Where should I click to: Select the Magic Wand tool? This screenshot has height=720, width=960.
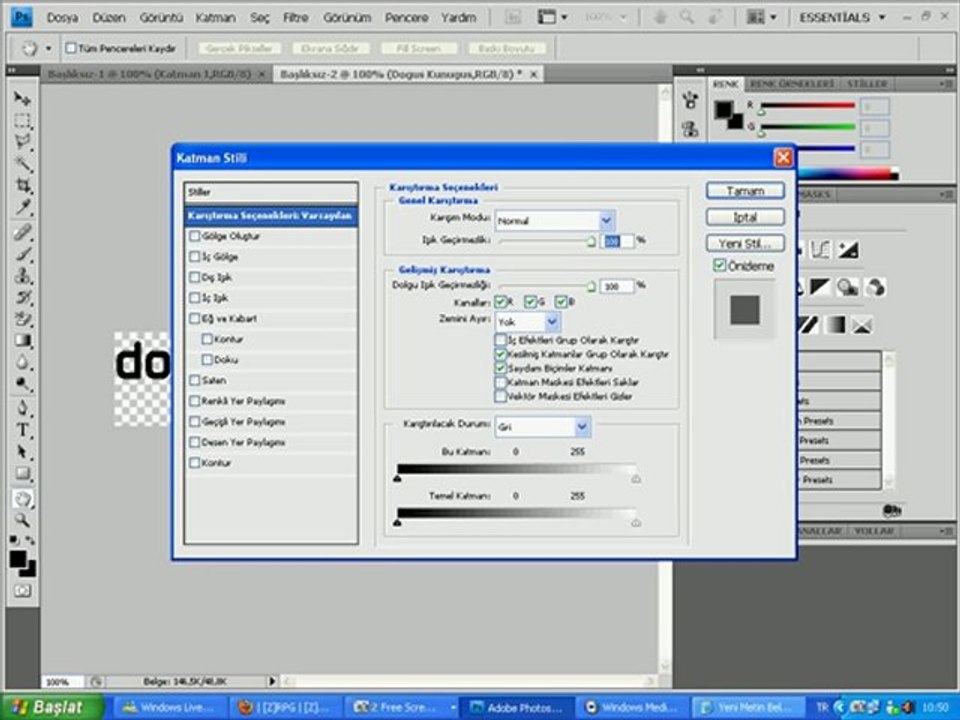(22, 164)
